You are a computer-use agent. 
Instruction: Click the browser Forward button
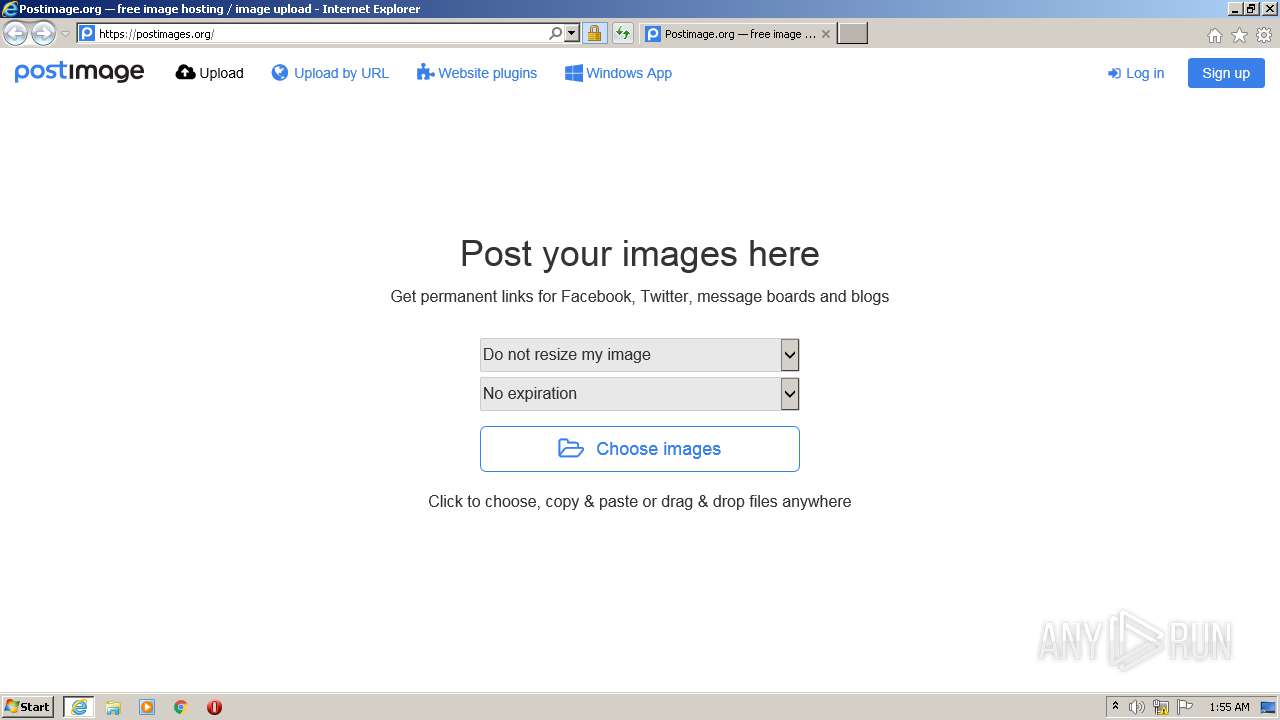click(x=43, y=34)
